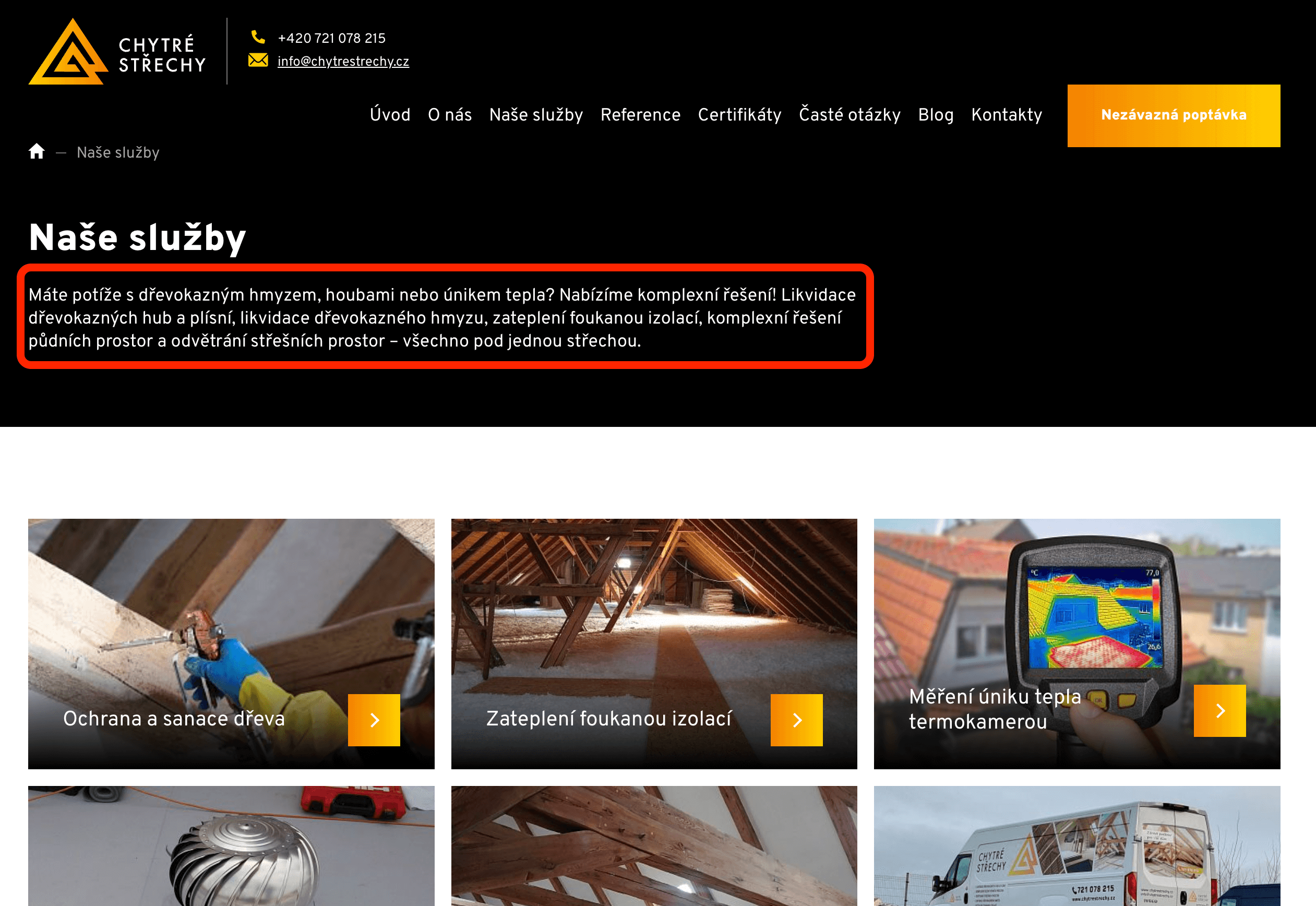1316x906 pixels.
Task: Go to Naše služby in navigation
Action: pyautogui.click(x=536, y=115)
